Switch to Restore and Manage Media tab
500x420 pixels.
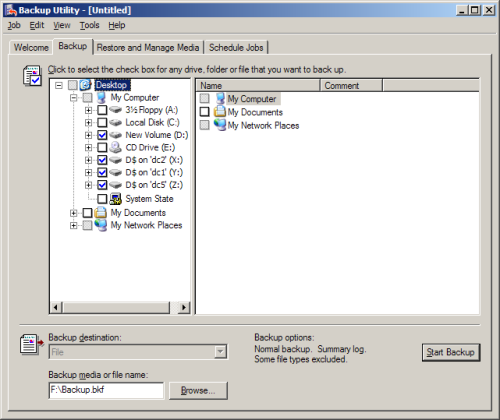[148, 48]
